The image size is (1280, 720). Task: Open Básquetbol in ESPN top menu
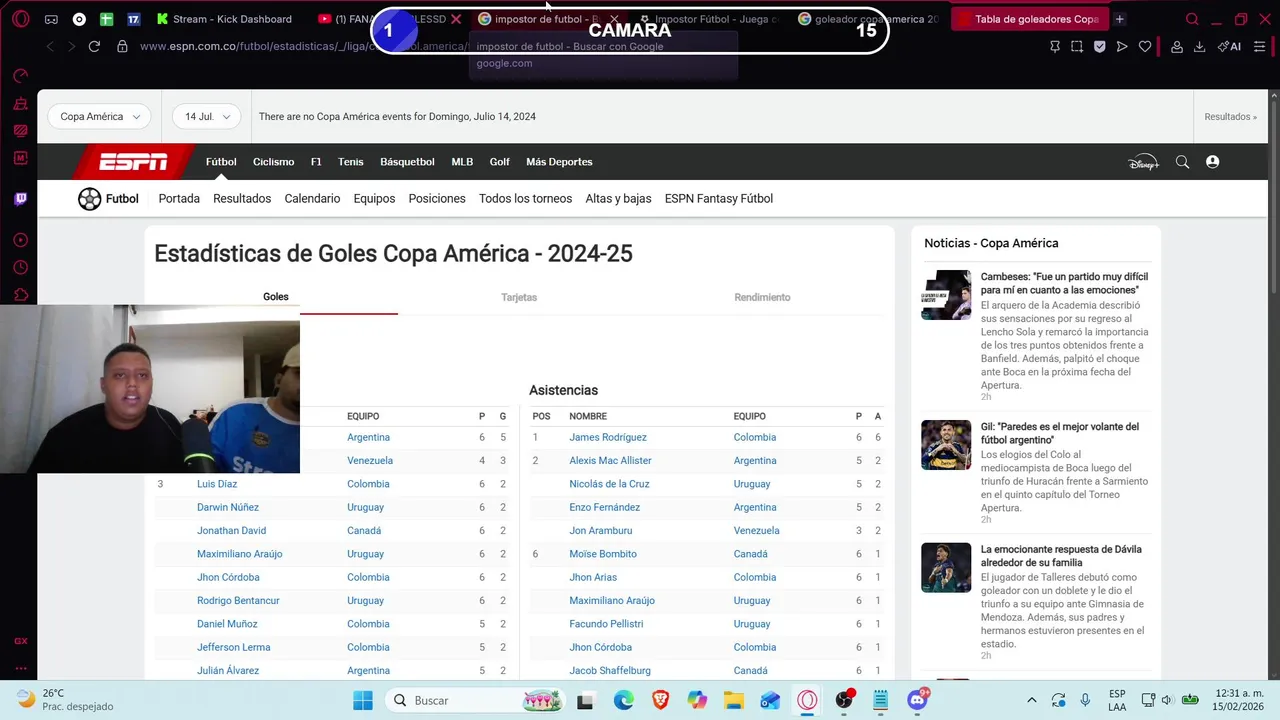pyautogui.click(x=407, y=162)
